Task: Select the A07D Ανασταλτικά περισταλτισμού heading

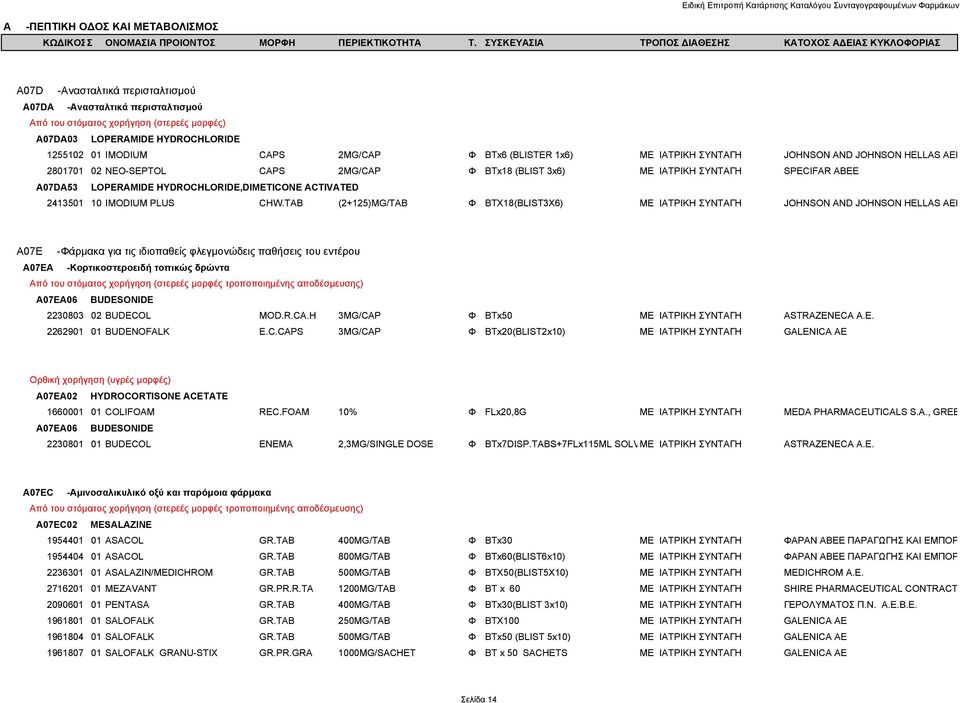Action: (106, 91)
